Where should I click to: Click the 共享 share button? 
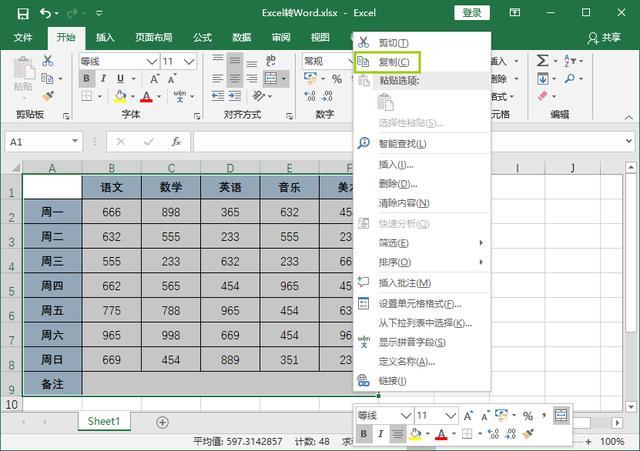tap(604, 38)
